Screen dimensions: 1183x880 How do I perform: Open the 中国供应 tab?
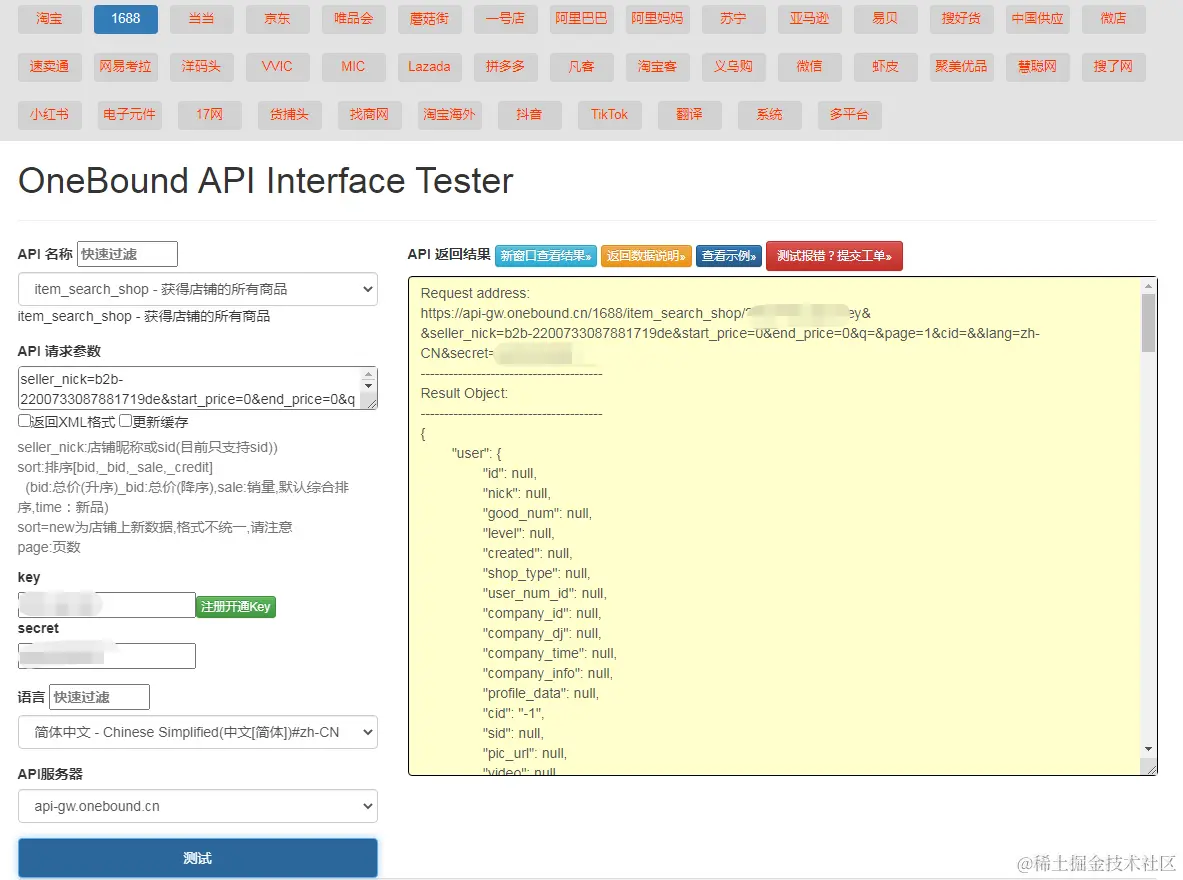pyautogui.click(x=1037, y=19)
